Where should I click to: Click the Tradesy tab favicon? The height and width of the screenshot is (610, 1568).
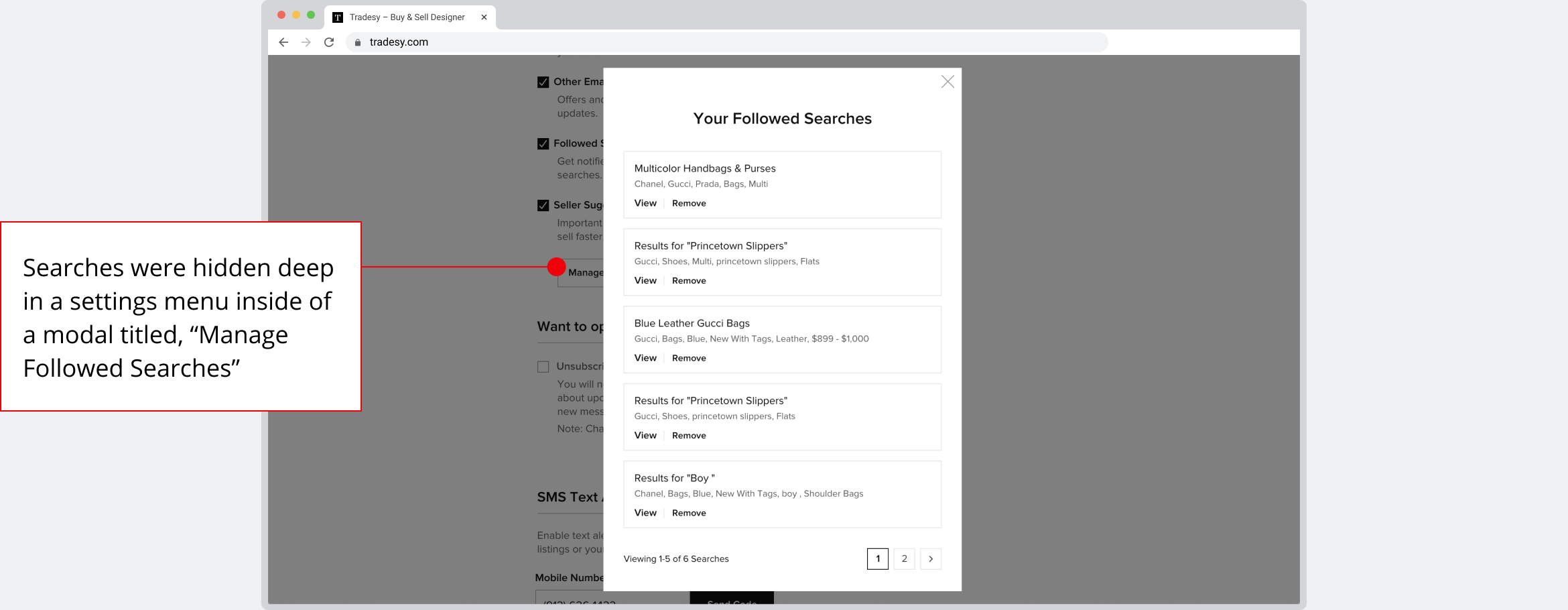click(338, 17)
